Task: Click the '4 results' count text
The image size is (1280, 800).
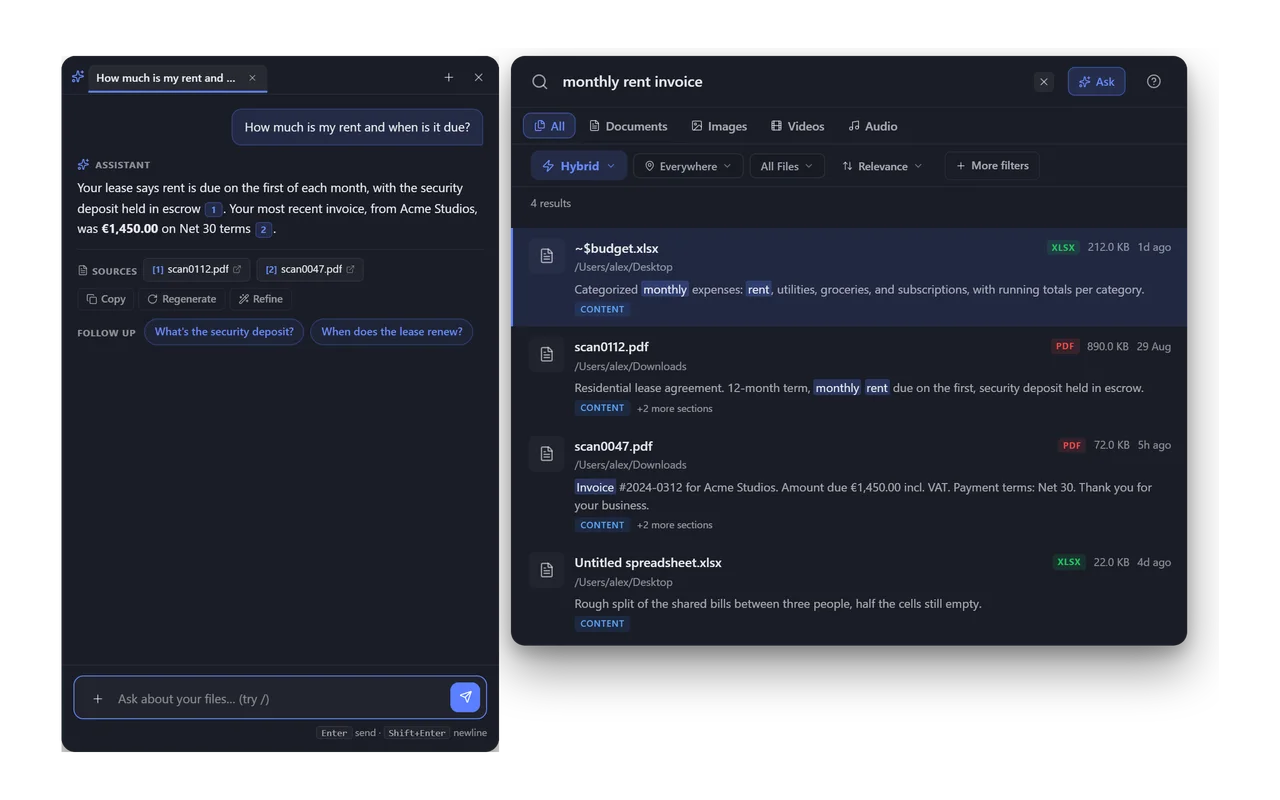Action: click(x=551, y=203)
